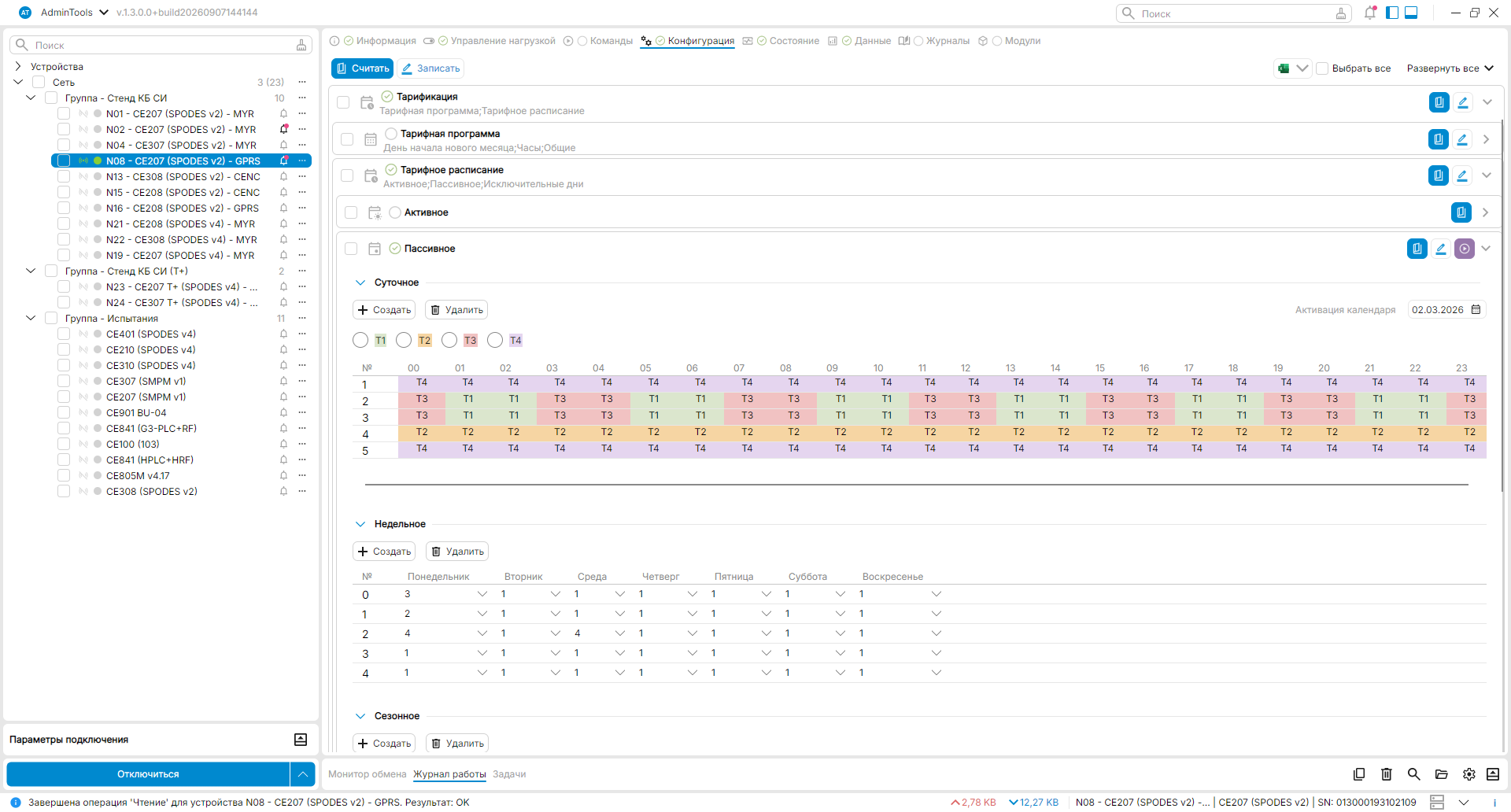Open the Монитор обмена tab
This screenshot has height=812, width=1511.
coord(368,774)
